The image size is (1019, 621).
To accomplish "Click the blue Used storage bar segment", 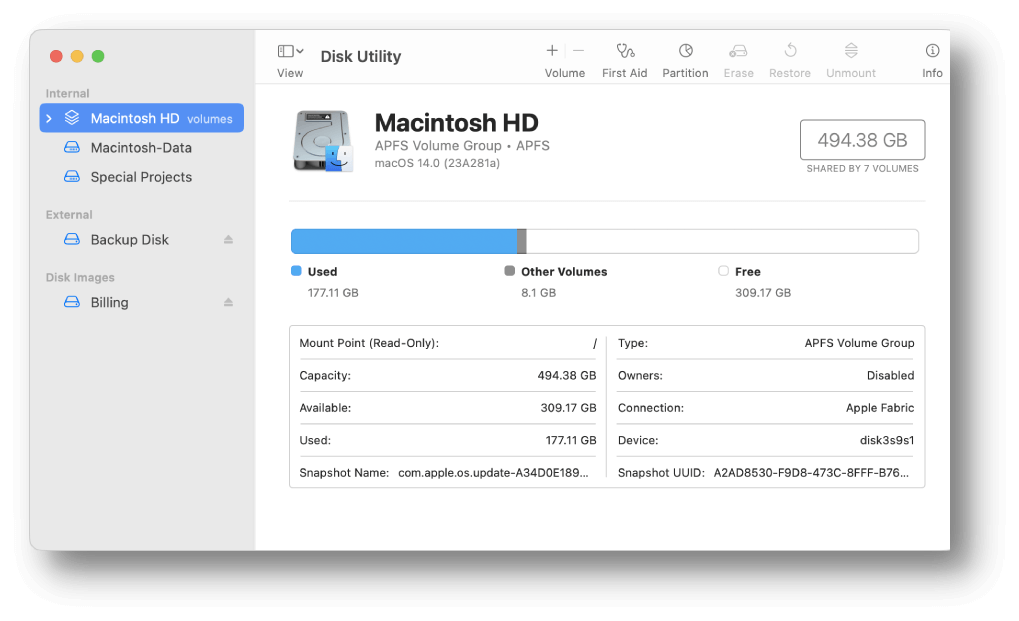I will (x=403, y=241).
